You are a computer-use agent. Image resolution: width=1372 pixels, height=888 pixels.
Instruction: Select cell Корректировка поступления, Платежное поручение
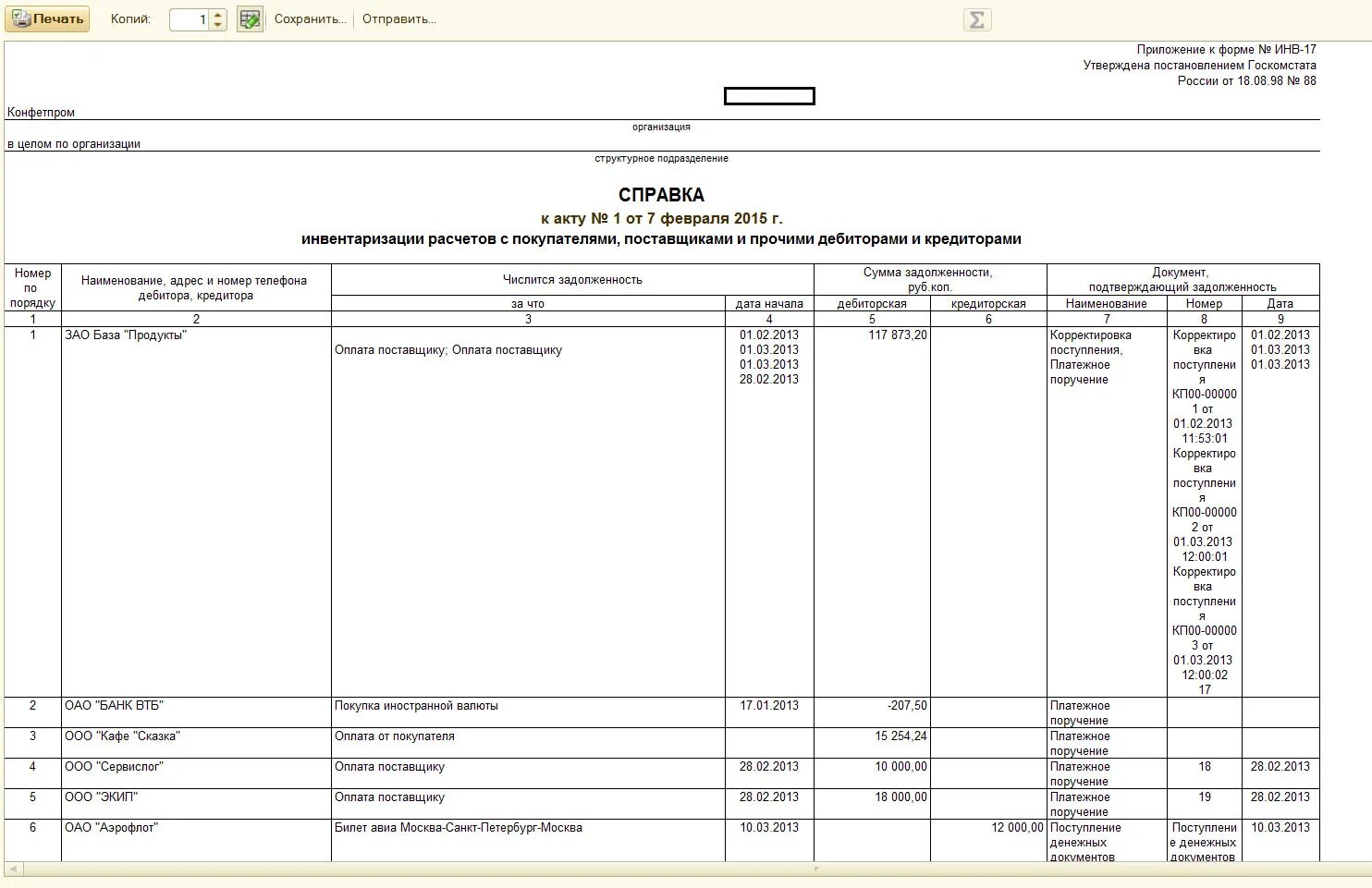pyautogui.click(x=1107, y=512)
